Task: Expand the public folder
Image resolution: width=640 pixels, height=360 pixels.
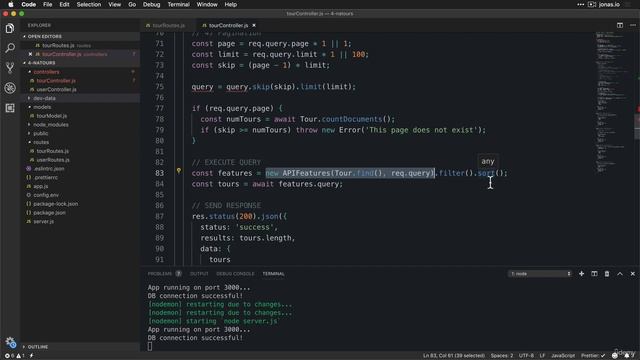Action: click(40, 133)
